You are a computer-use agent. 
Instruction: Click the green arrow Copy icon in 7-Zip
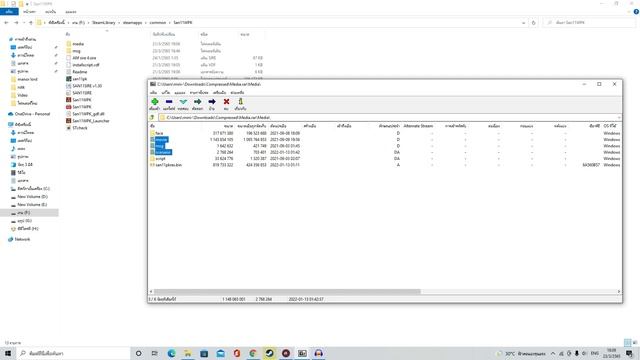(198, 102)
